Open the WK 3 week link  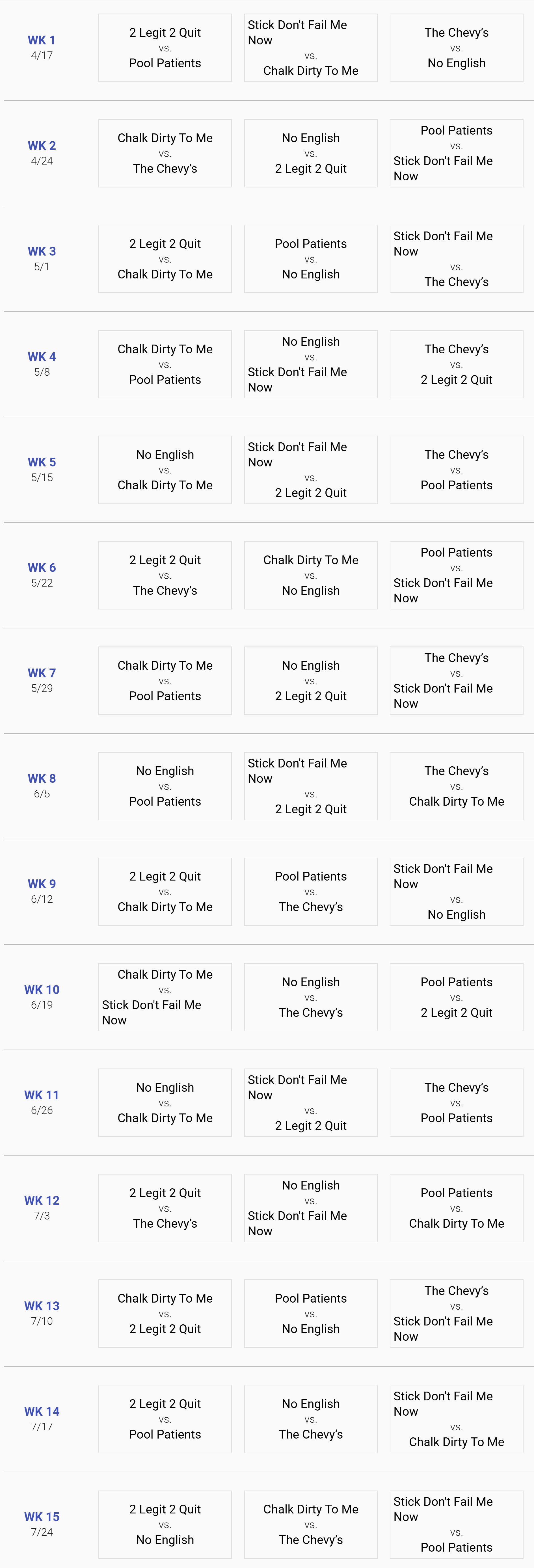point(41,251)
